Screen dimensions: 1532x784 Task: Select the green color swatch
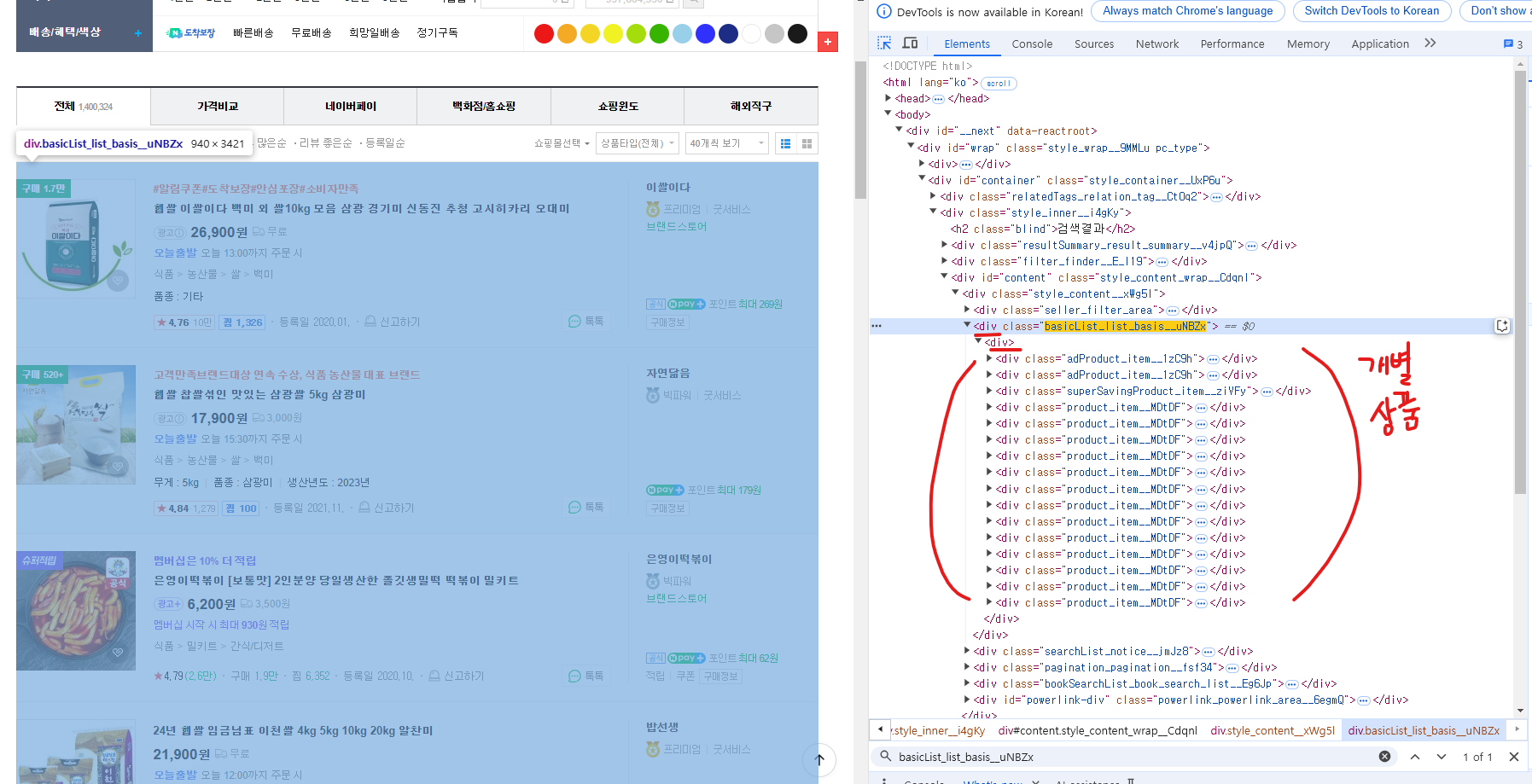point(659,33)
